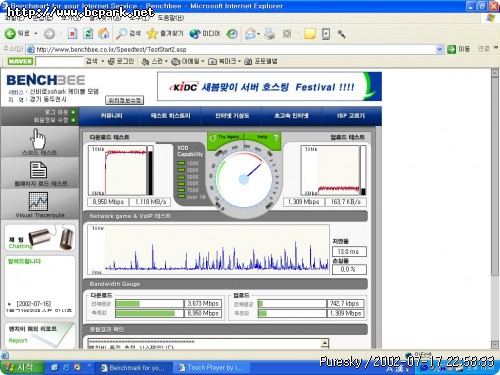Click the tools wrench icon in toolbar
This screenshot has height=375, width=500.
click(341, 34)
